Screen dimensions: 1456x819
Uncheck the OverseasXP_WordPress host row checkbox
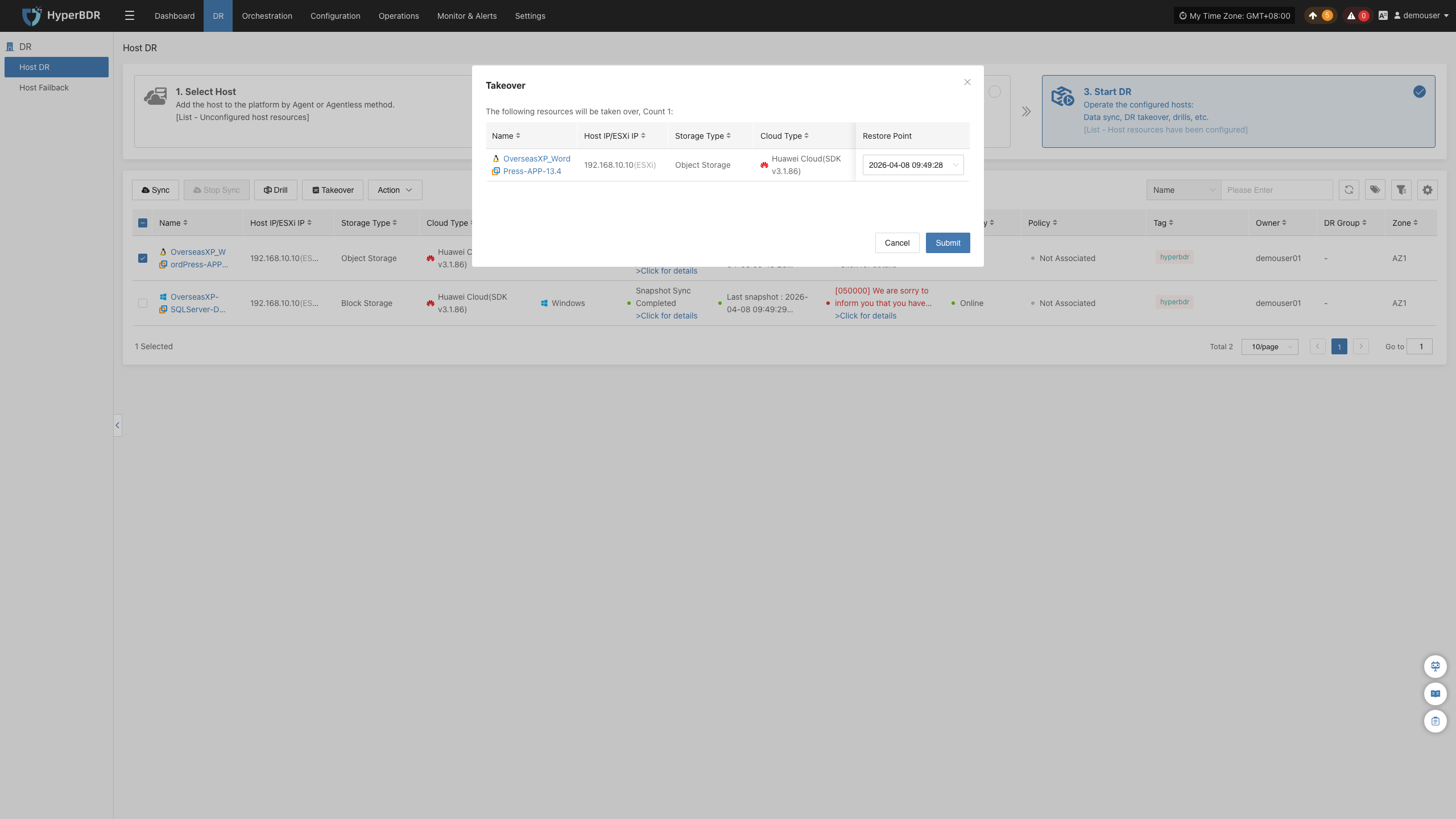click(x=143, y=258)
